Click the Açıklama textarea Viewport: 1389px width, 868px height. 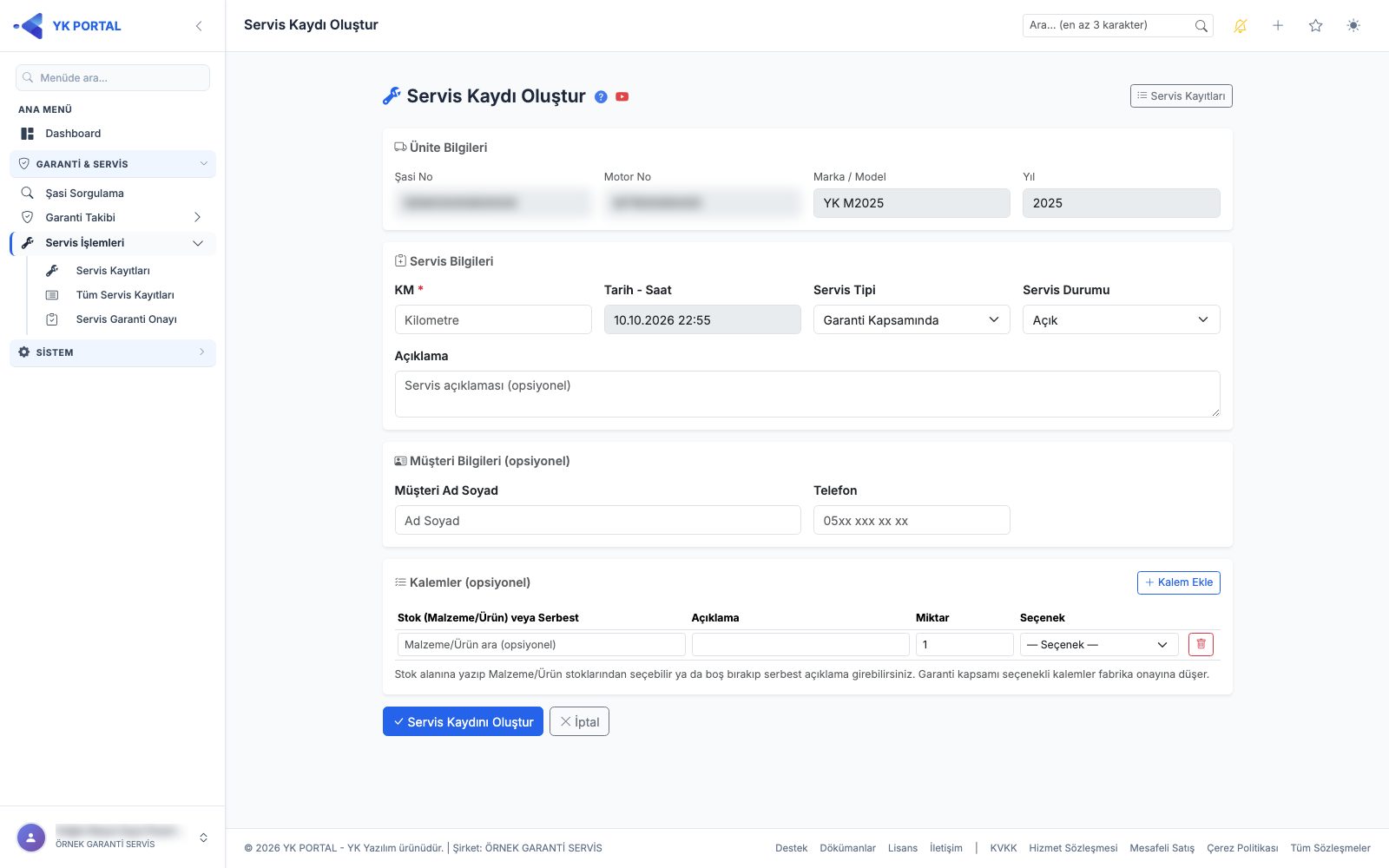pyautogui.click(x=807, y=394)
